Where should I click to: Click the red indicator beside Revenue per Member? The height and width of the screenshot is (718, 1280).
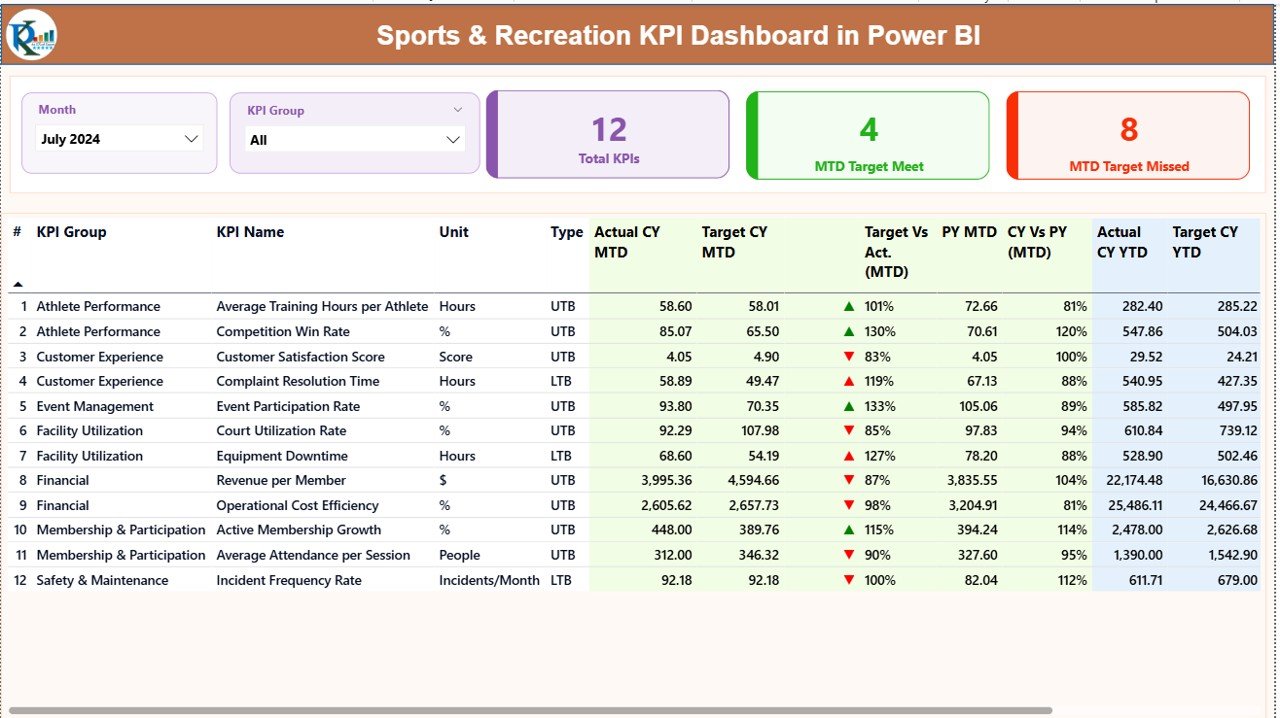pos(848,480)
